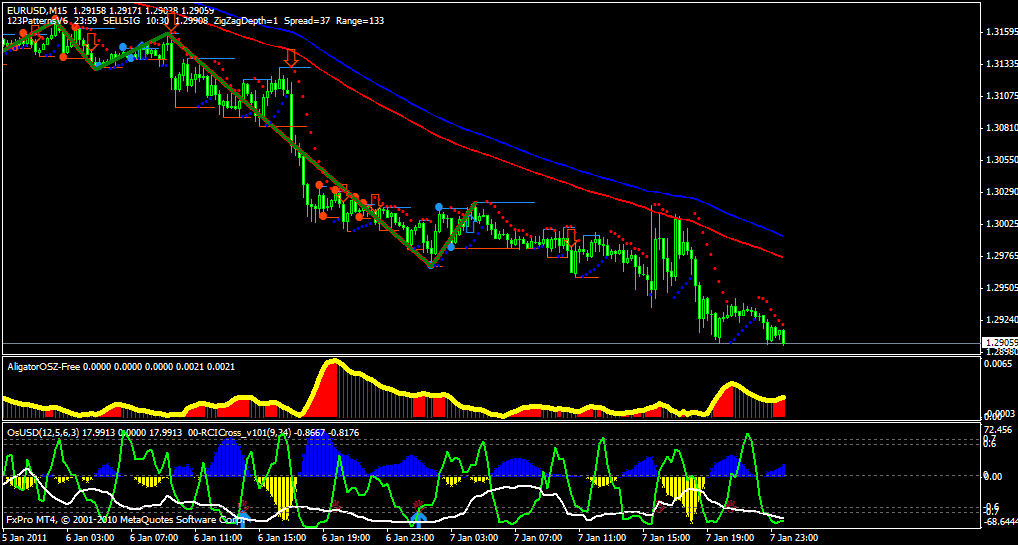Click the 6 Jan 07:00 time label
Screen dimensions: 1018x545
[154, 538]
